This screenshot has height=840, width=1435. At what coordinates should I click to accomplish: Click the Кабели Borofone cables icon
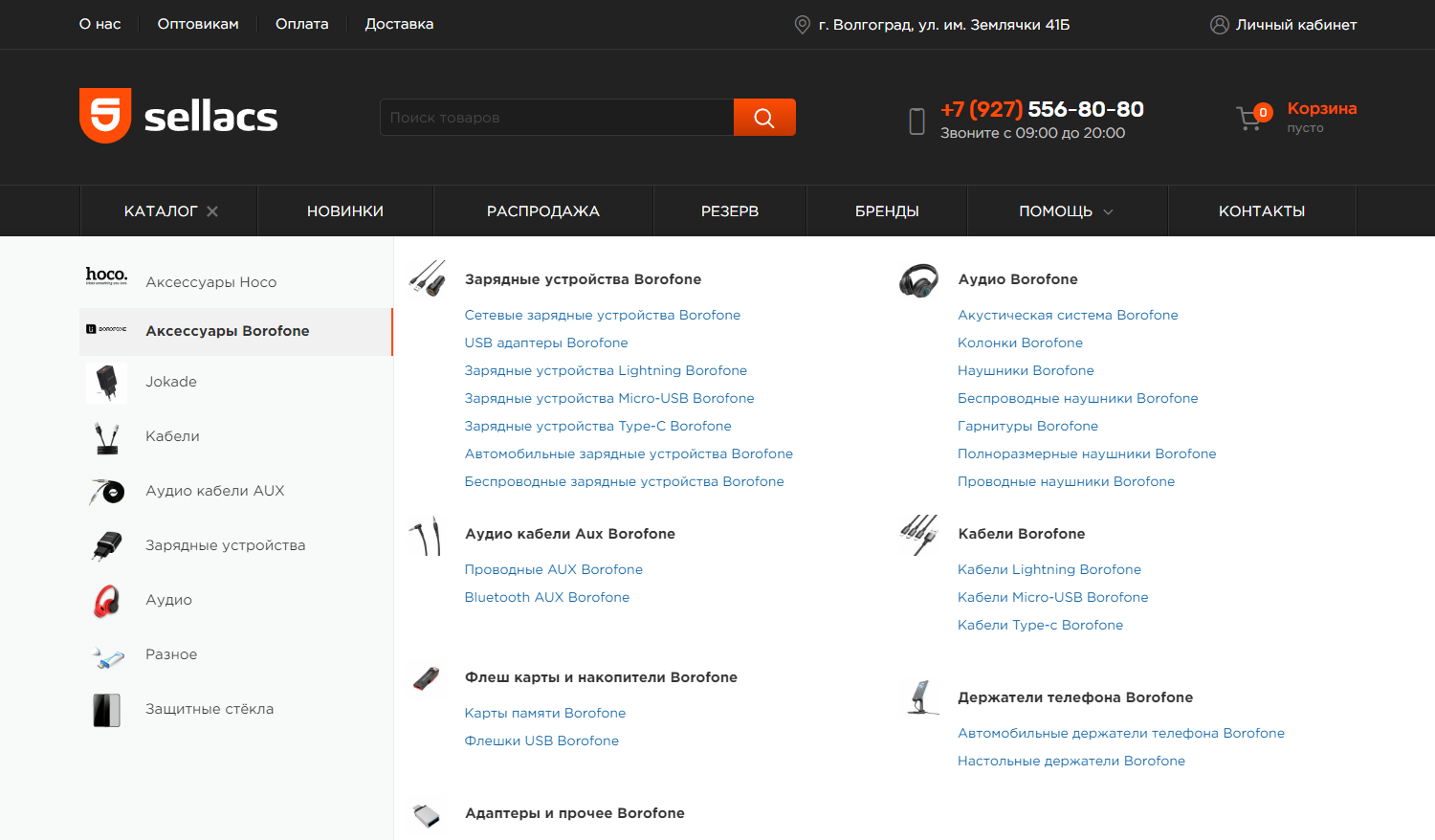pyautogui.click(x=919, y=534)
